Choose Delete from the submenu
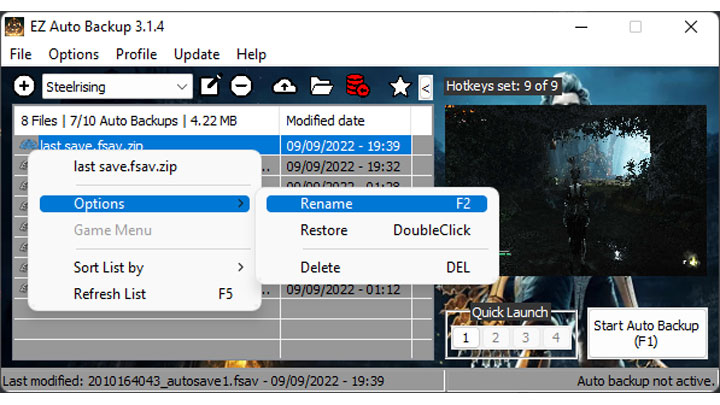This screenshot has height=405, width=720. [x=377, y=267]
